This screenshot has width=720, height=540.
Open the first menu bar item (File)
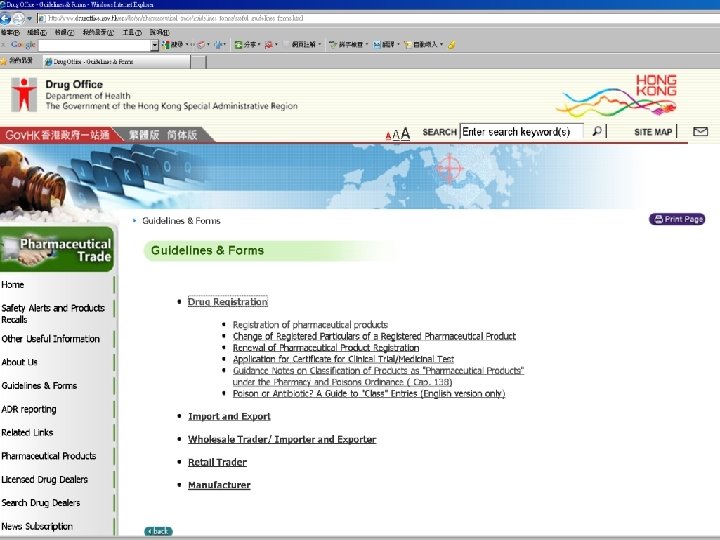click(x=10, y=32)
